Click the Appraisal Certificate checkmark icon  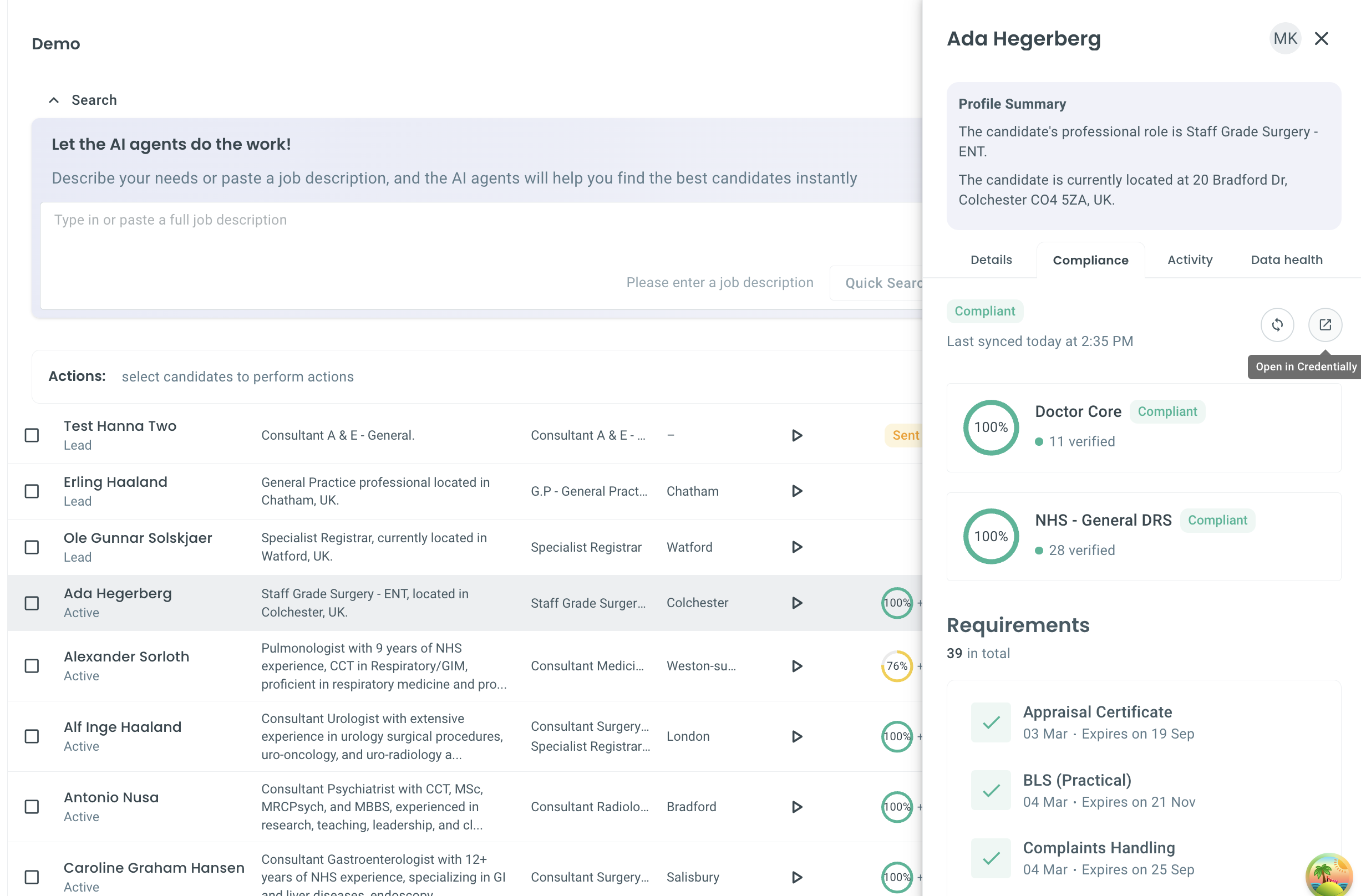pyautogui.click(x=991, y=722)
